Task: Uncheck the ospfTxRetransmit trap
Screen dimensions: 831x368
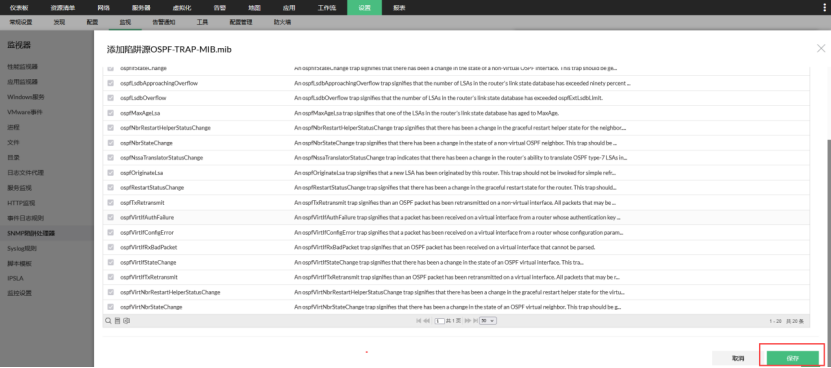Action: pyautogui.click(x=111, y=203)
